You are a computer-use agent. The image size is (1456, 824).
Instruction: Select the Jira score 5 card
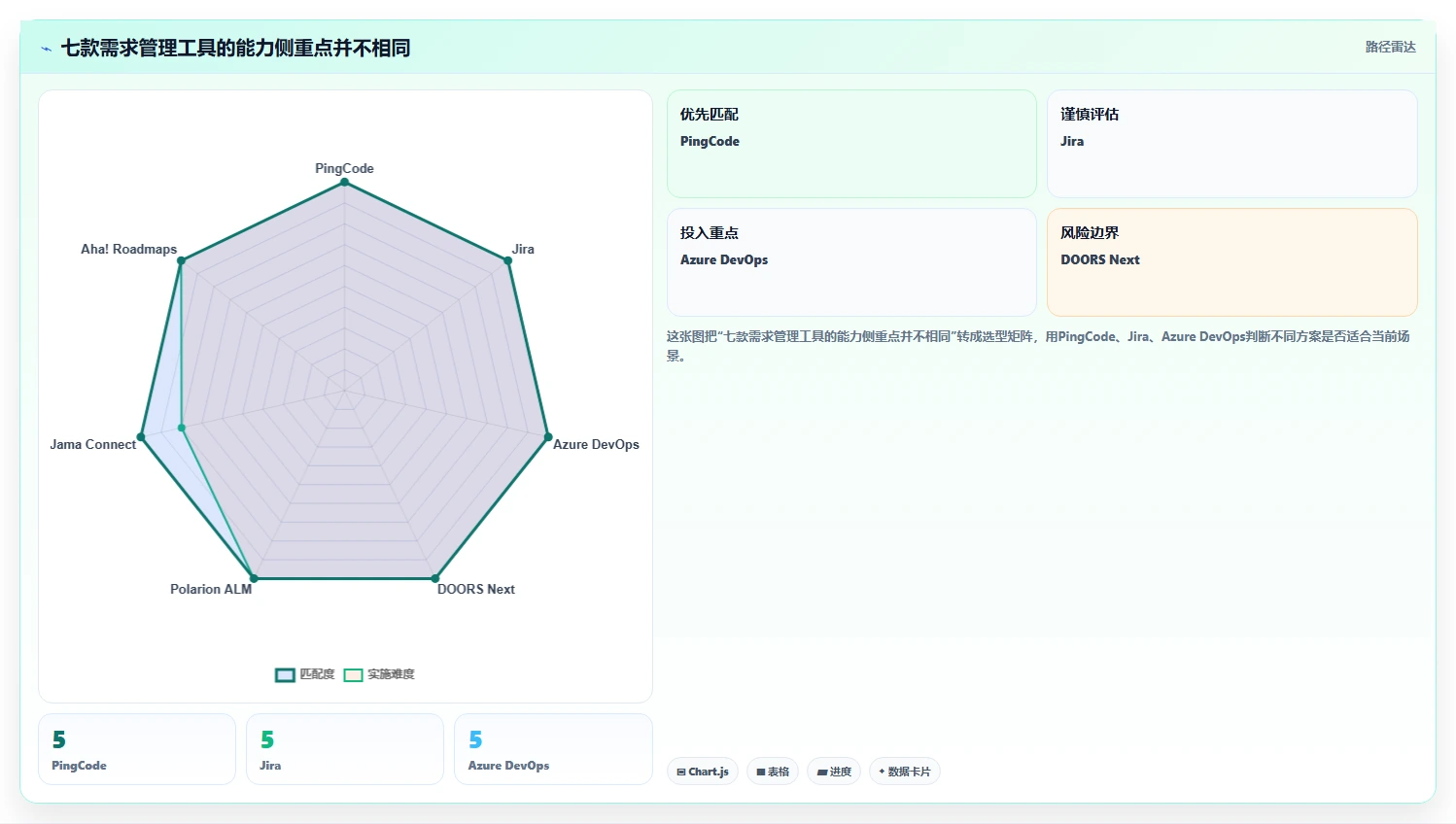[x=345, y=749]
